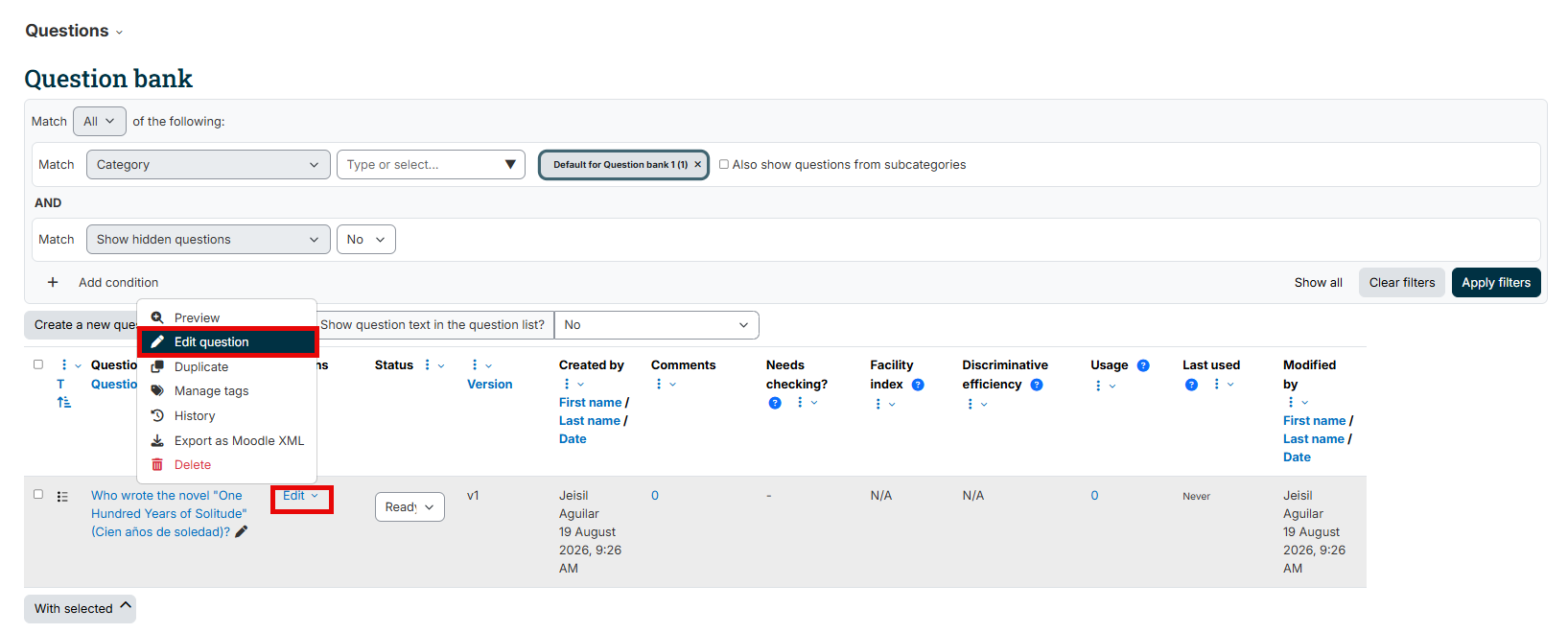Open column actions menu under Comments

[x=665, y=384]
